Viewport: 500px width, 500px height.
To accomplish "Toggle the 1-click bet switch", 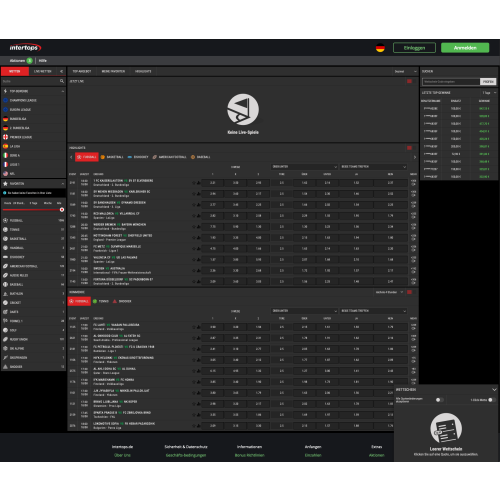I will [492, 400].
